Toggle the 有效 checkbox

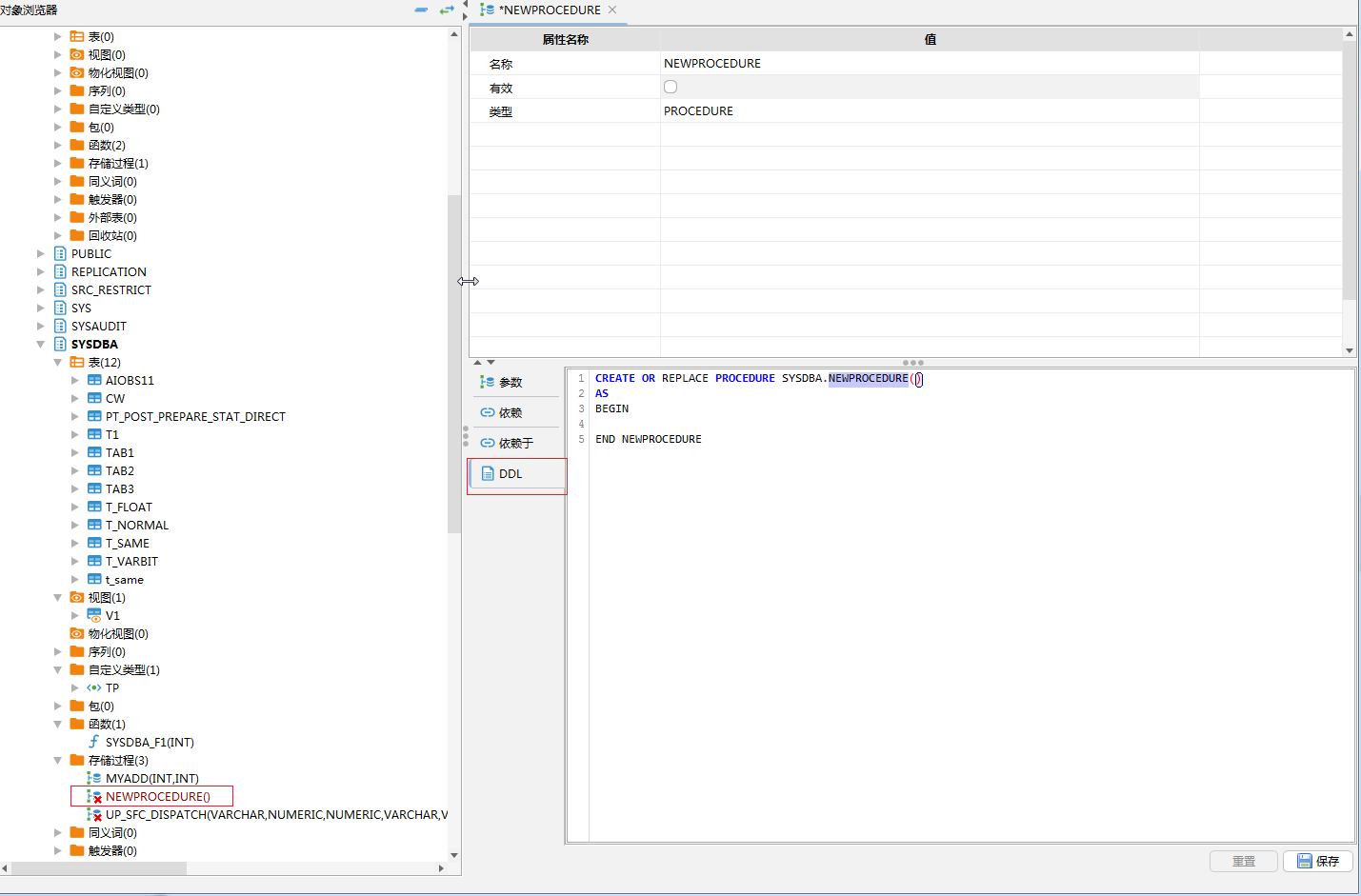click(x=670, y=87)
